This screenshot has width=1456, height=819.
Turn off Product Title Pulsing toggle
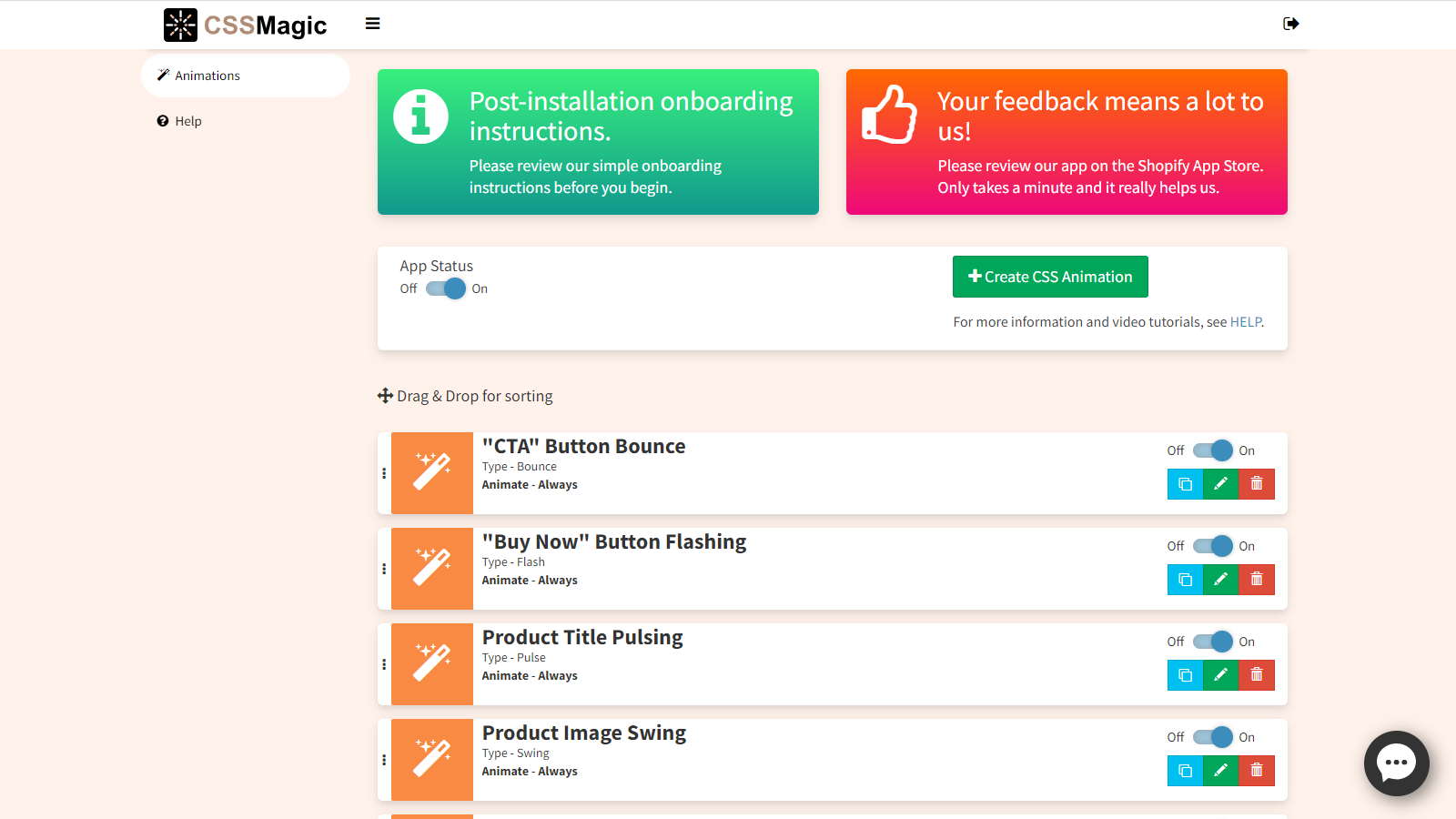(1213, 642)
